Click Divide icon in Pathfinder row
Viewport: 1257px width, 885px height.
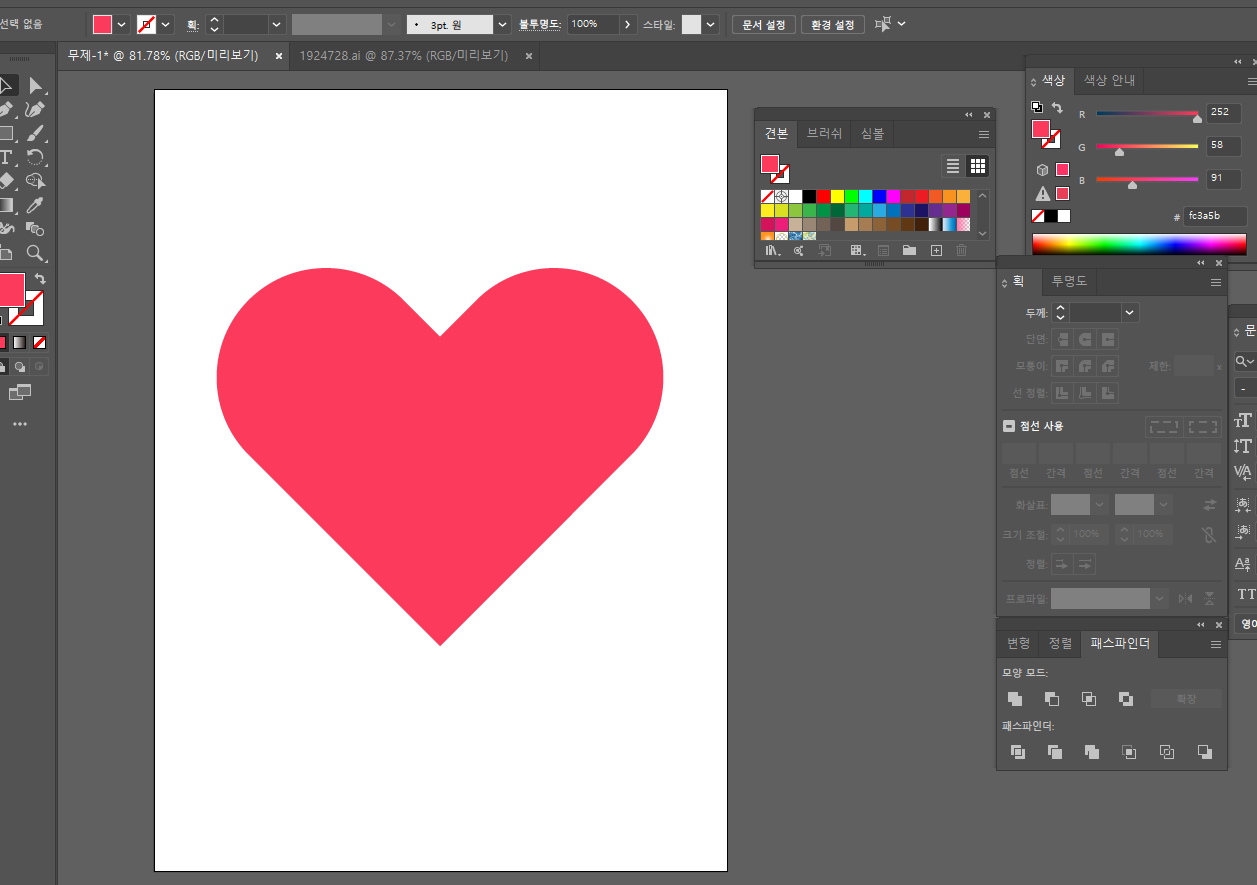click(x=1018, y=752)
